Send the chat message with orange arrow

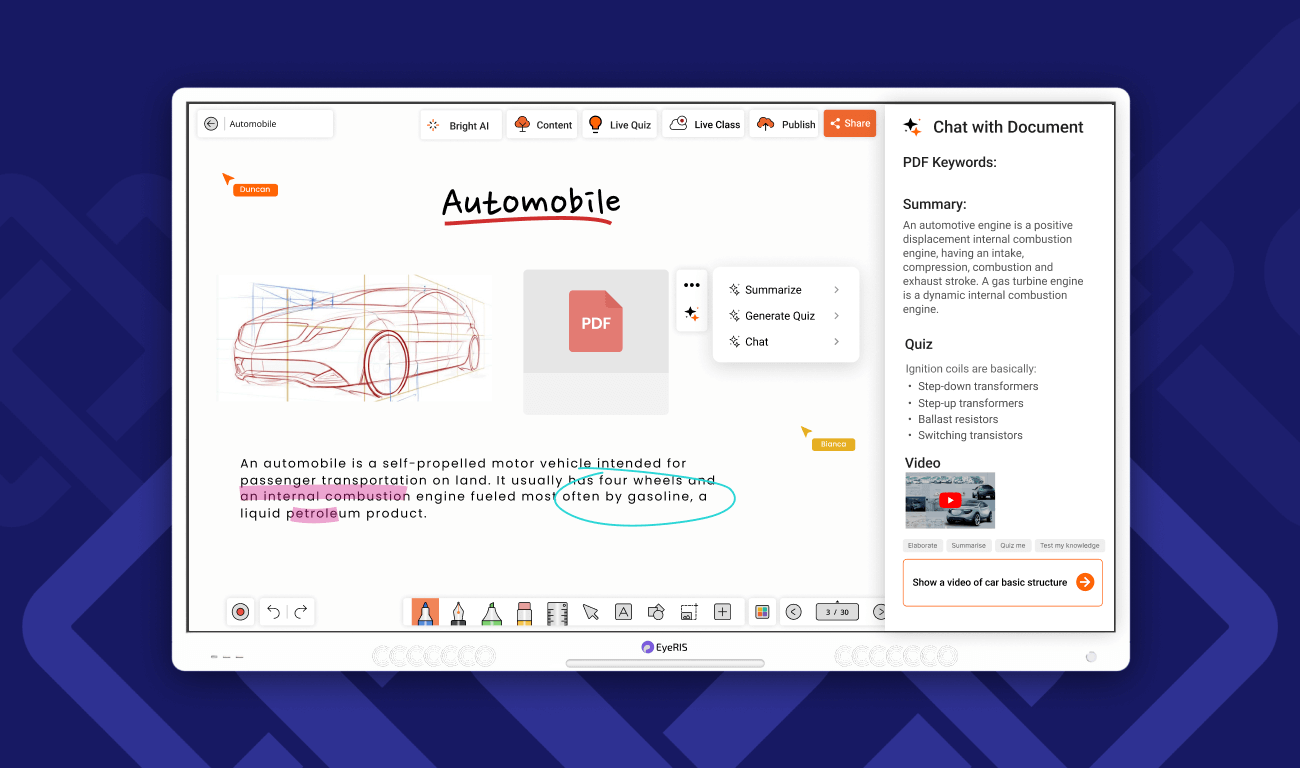click(1085, 582)
